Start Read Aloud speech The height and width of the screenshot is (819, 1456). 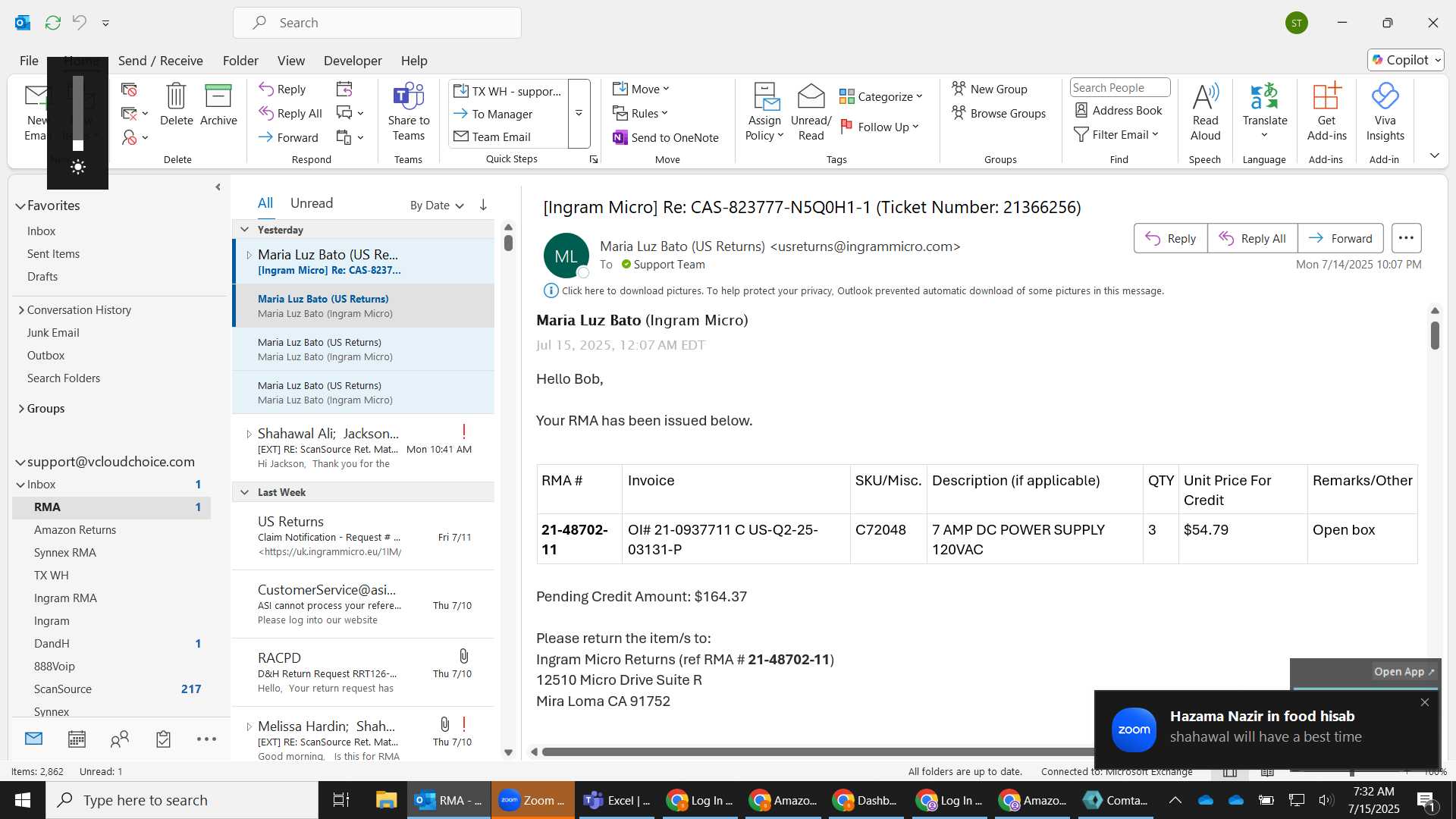[x=1205, y=112]
